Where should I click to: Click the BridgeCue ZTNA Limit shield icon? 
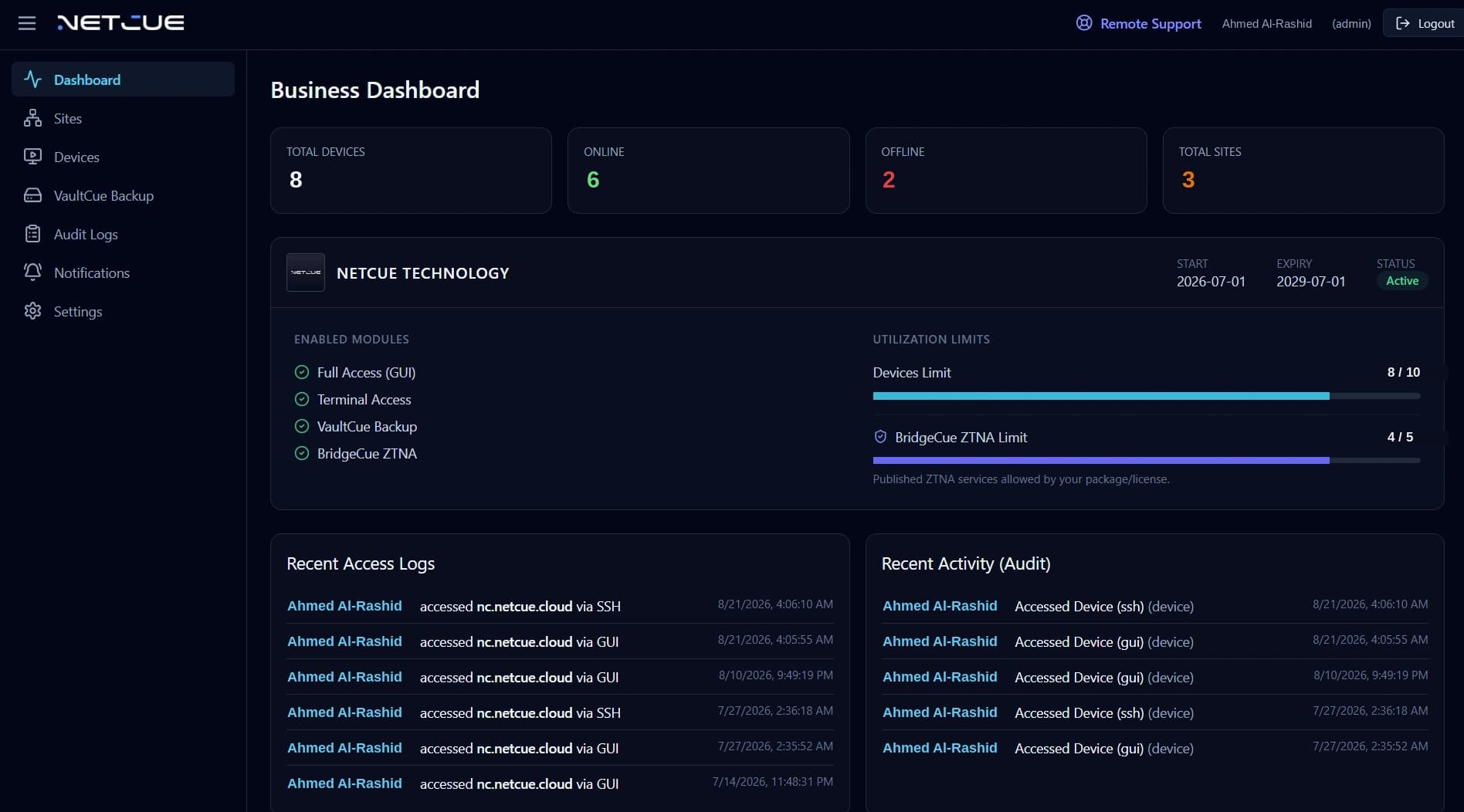tap(880, 437)
